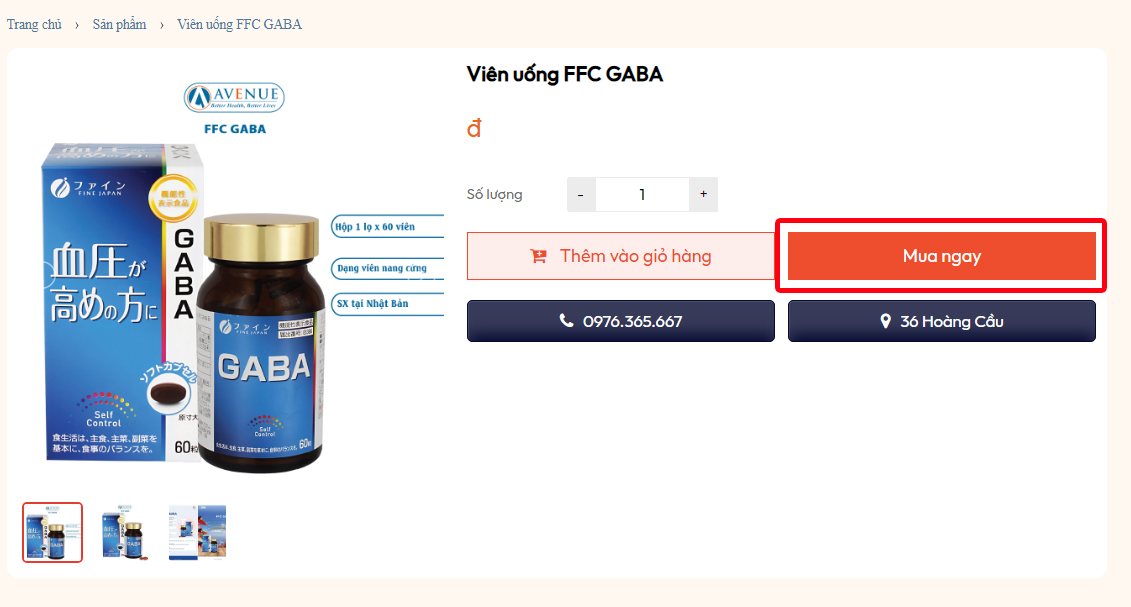Open Sản phẩm breadcrumb link
Screen dimensions: 1131x607
pos(119,25)
